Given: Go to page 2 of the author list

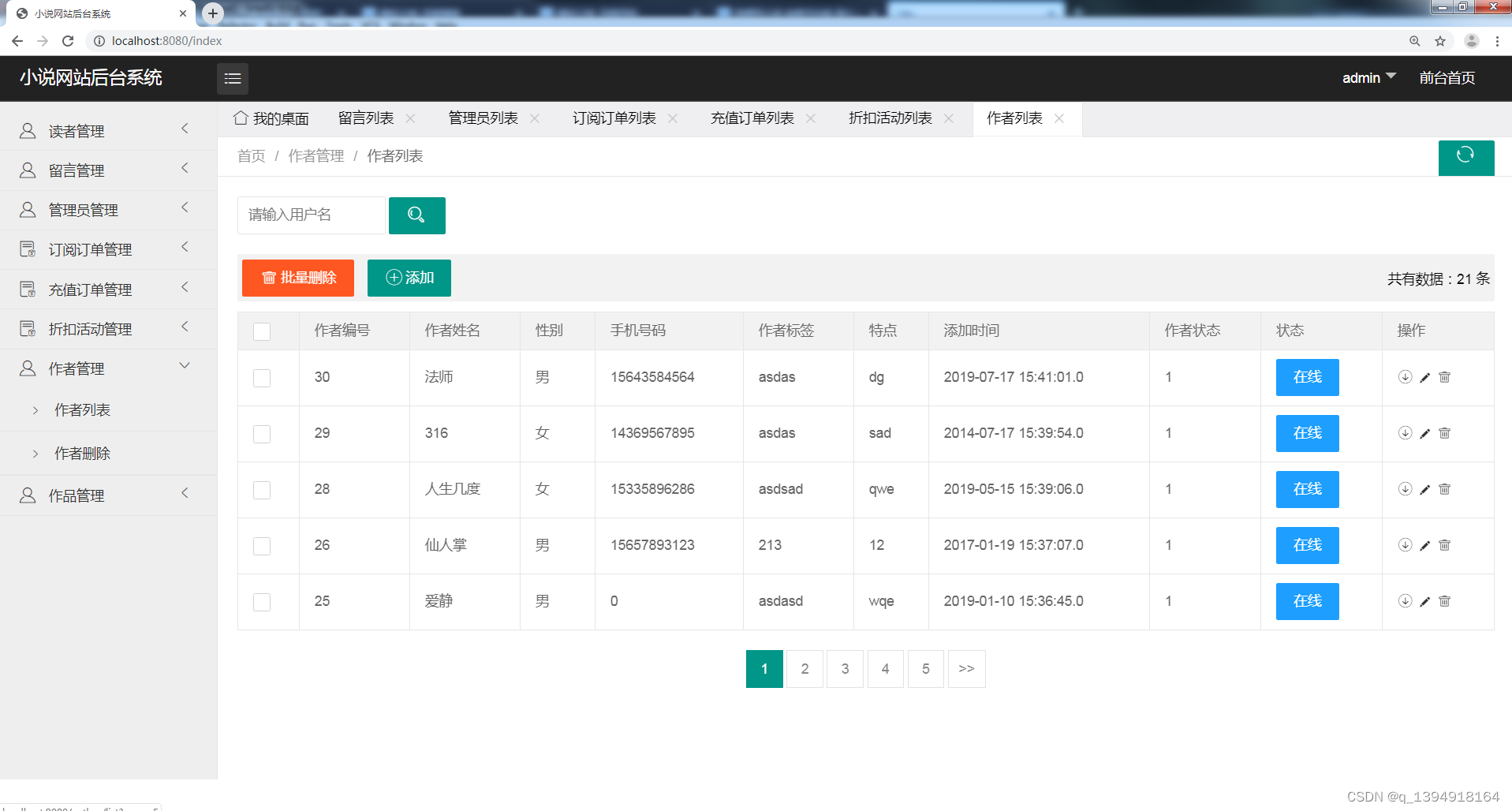Looking at the screenshot, I should (805, 669).
